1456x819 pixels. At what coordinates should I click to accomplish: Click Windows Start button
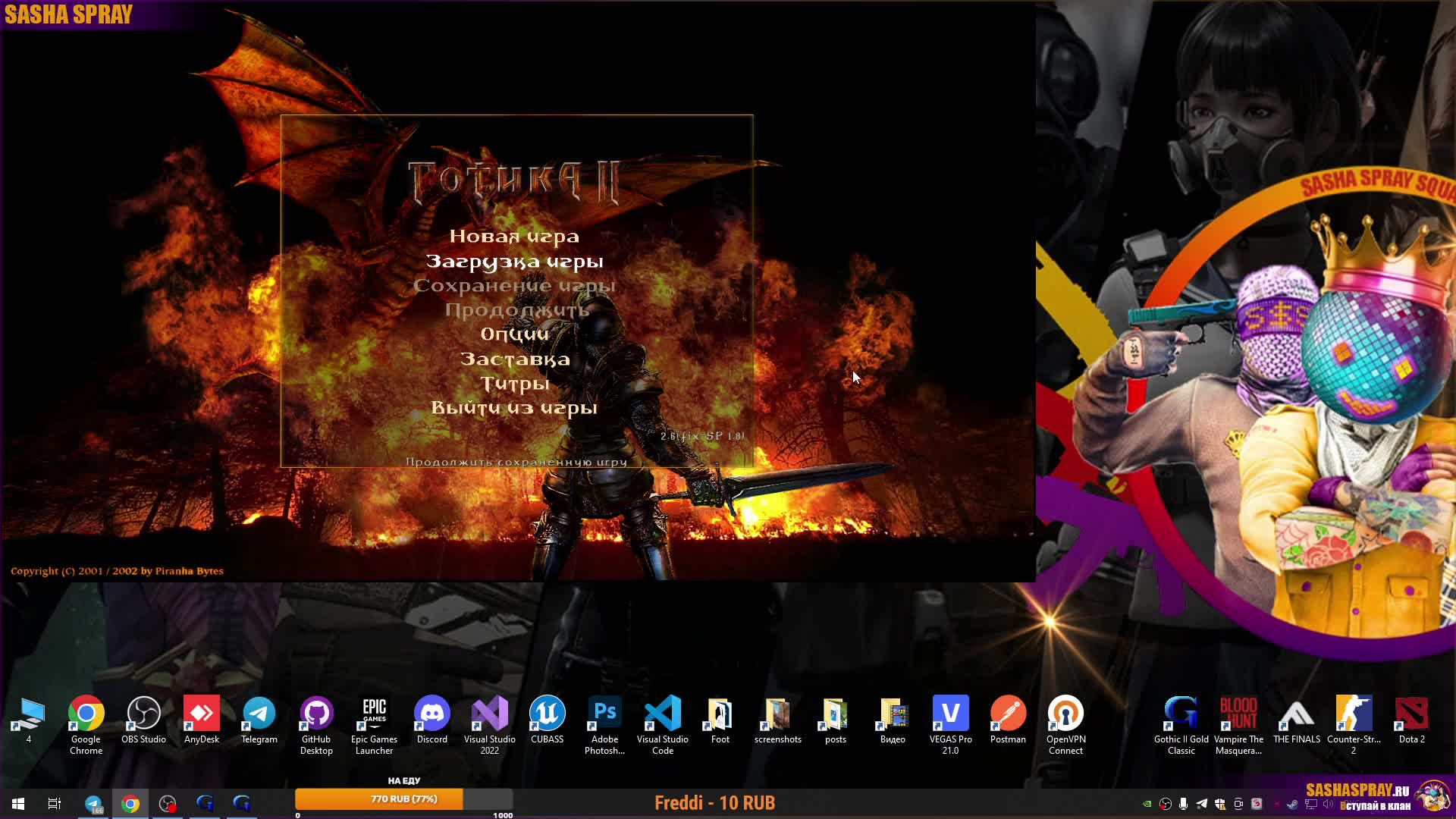tap(18, 803)
